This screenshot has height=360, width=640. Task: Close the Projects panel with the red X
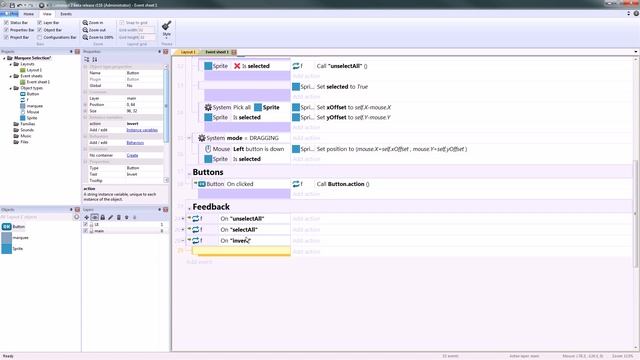(x=77, y=52)
